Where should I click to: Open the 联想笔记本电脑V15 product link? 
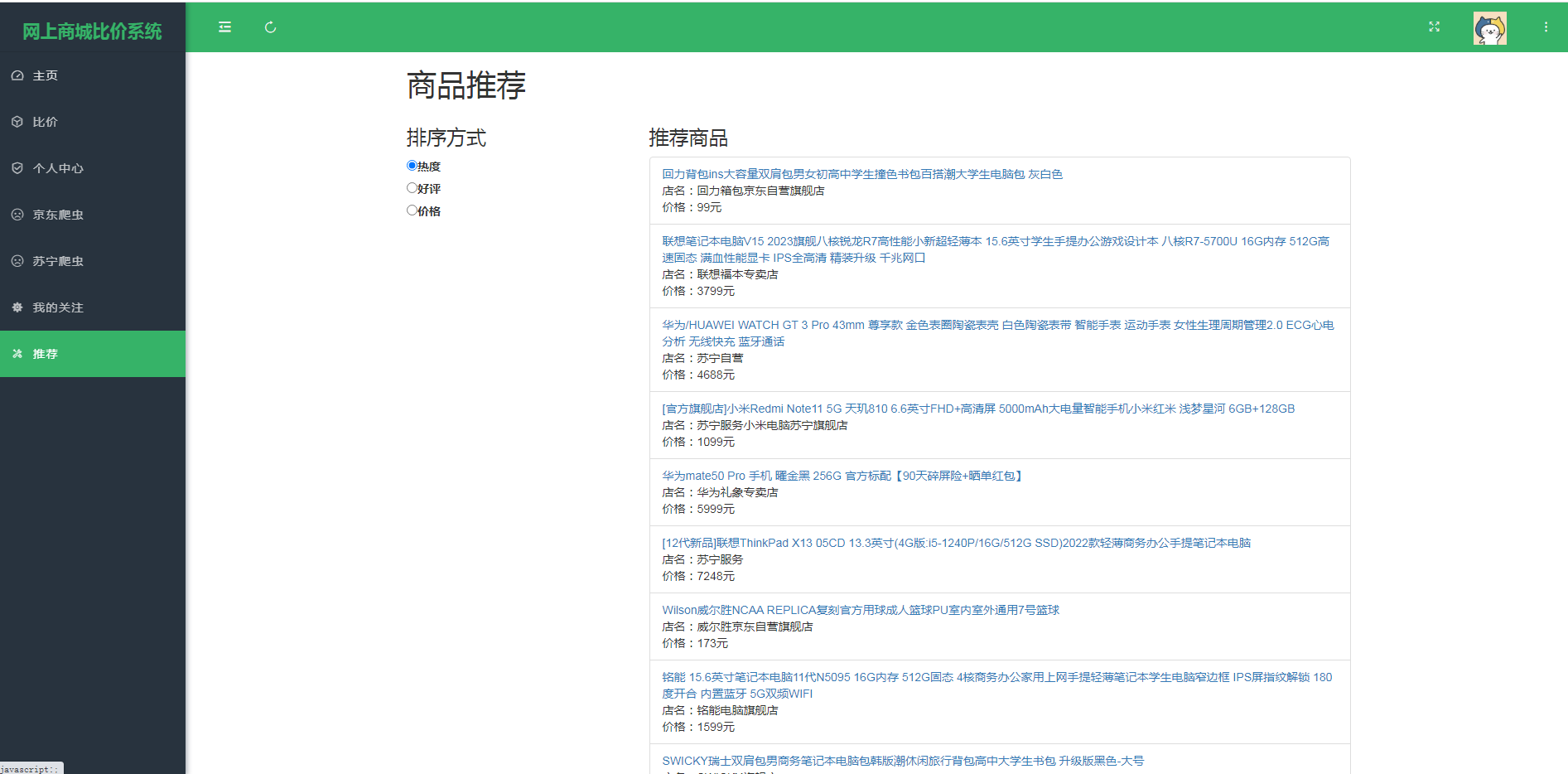pos(996,249)
